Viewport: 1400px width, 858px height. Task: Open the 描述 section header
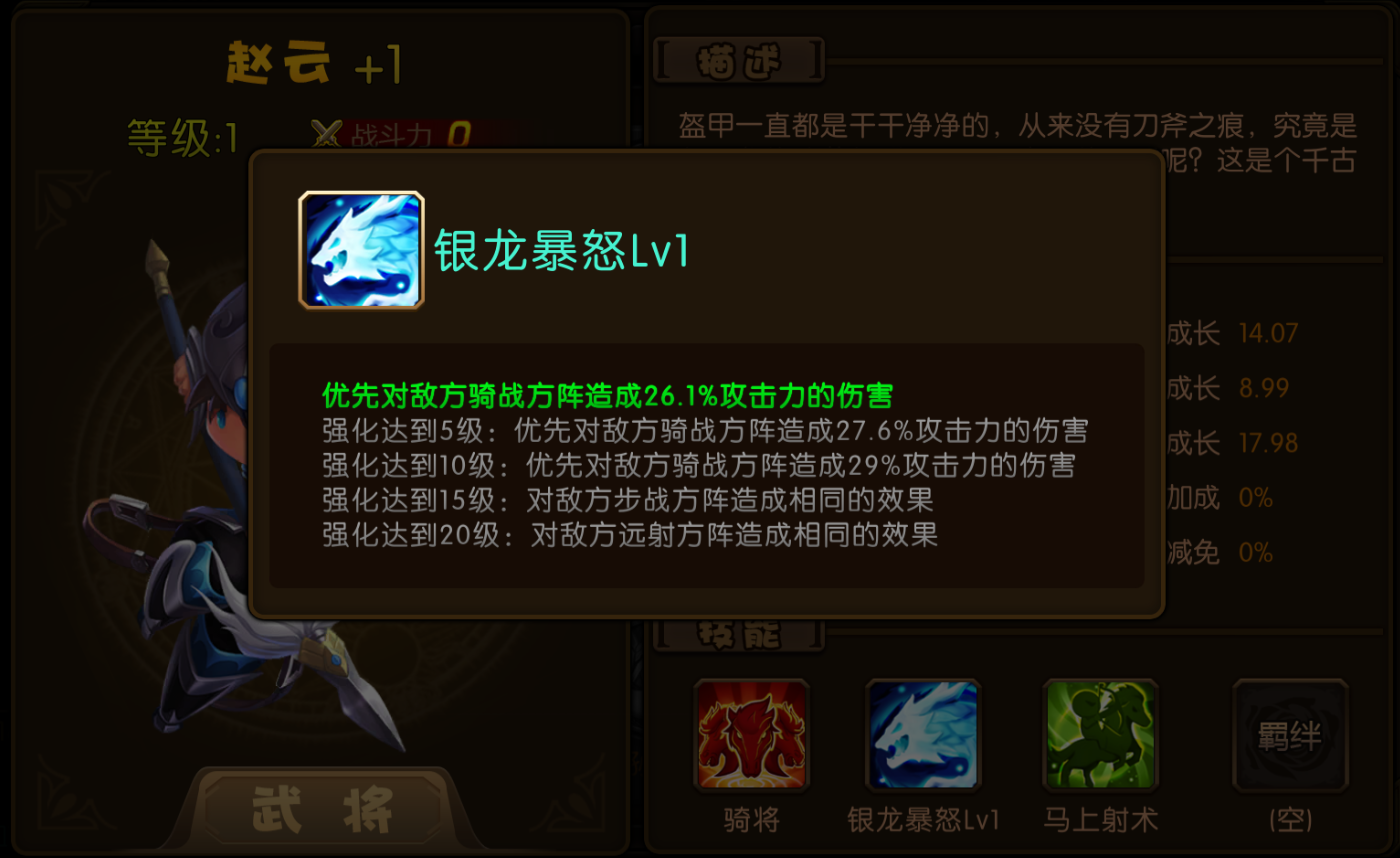(x=739, y=61)
